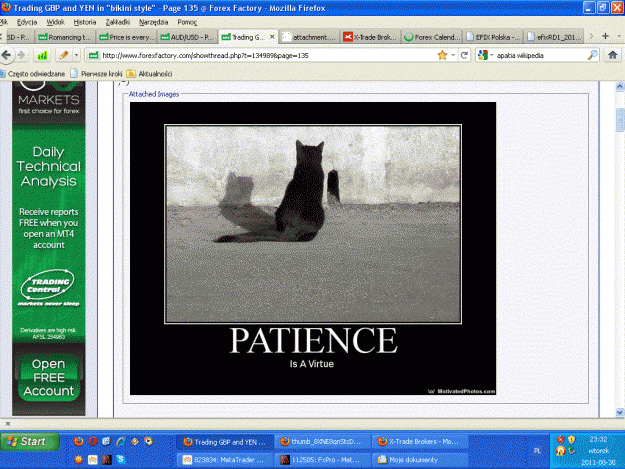Click the search magnifier icon

coord(592,55)
